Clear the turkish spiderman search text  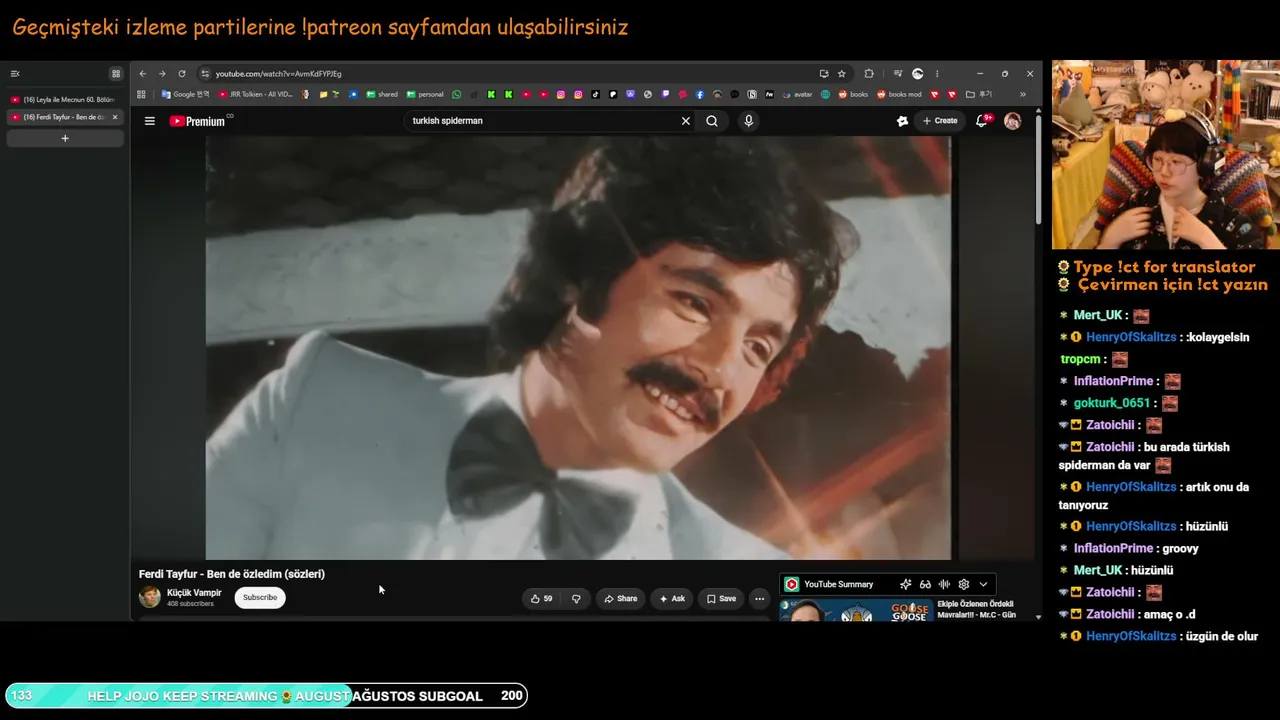[686, 121]
